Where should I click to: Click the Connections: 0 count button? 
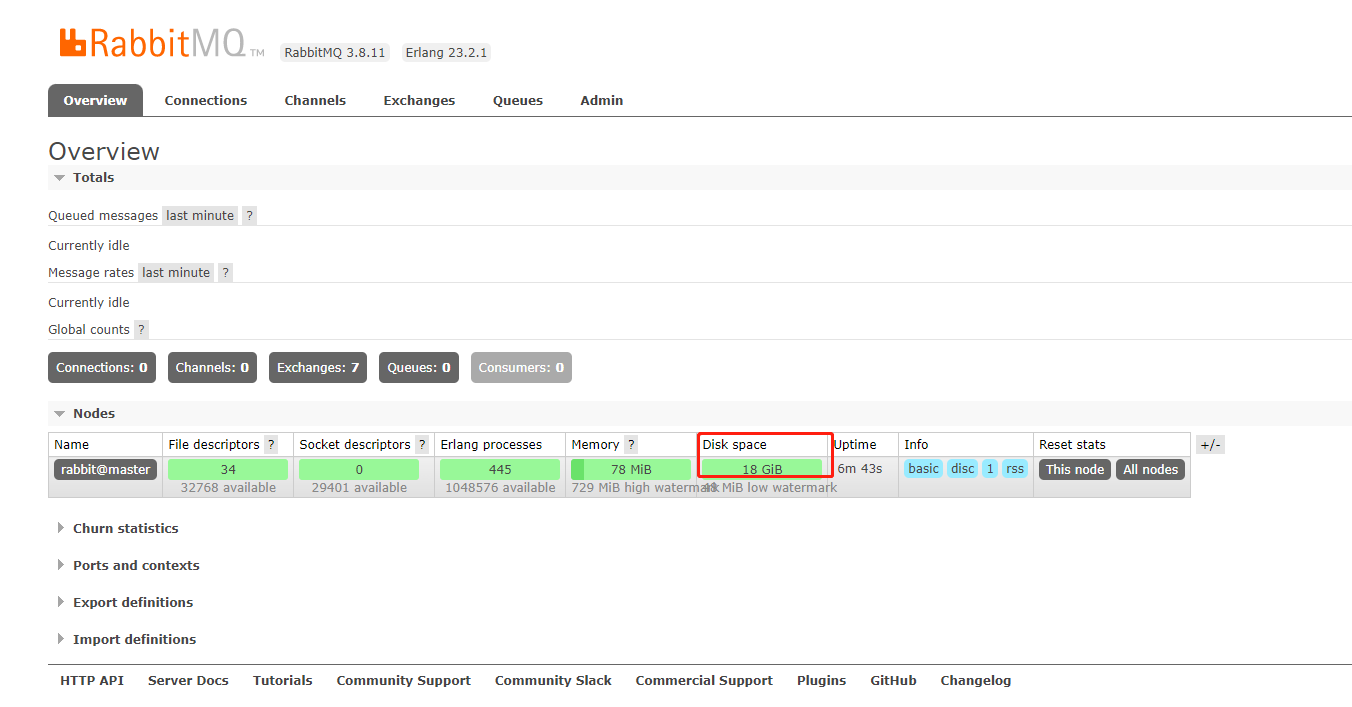tap(102, 368)
